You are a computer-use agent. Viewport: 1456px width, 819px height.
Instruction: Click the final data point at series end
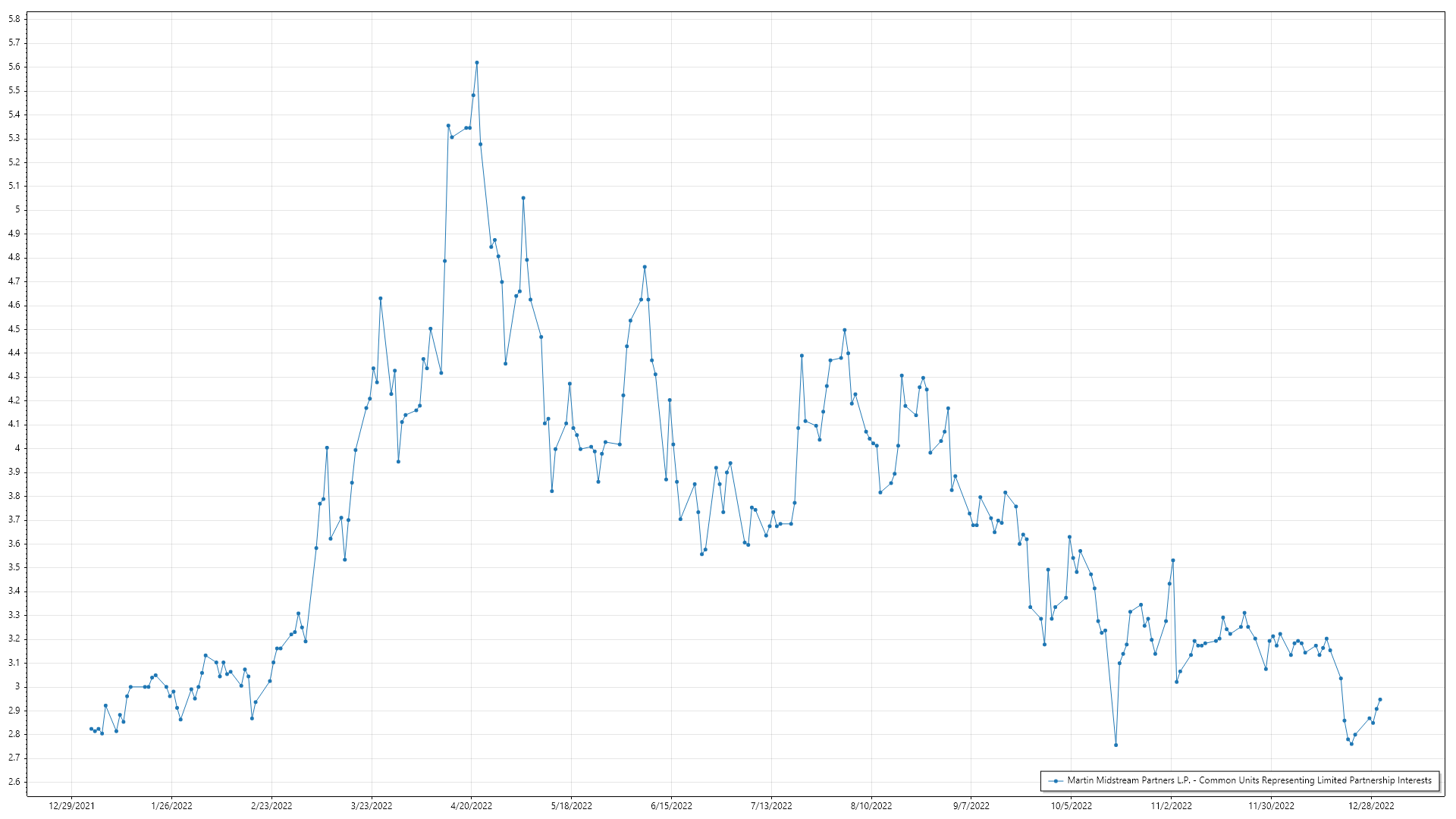(x=1379, y=699)
